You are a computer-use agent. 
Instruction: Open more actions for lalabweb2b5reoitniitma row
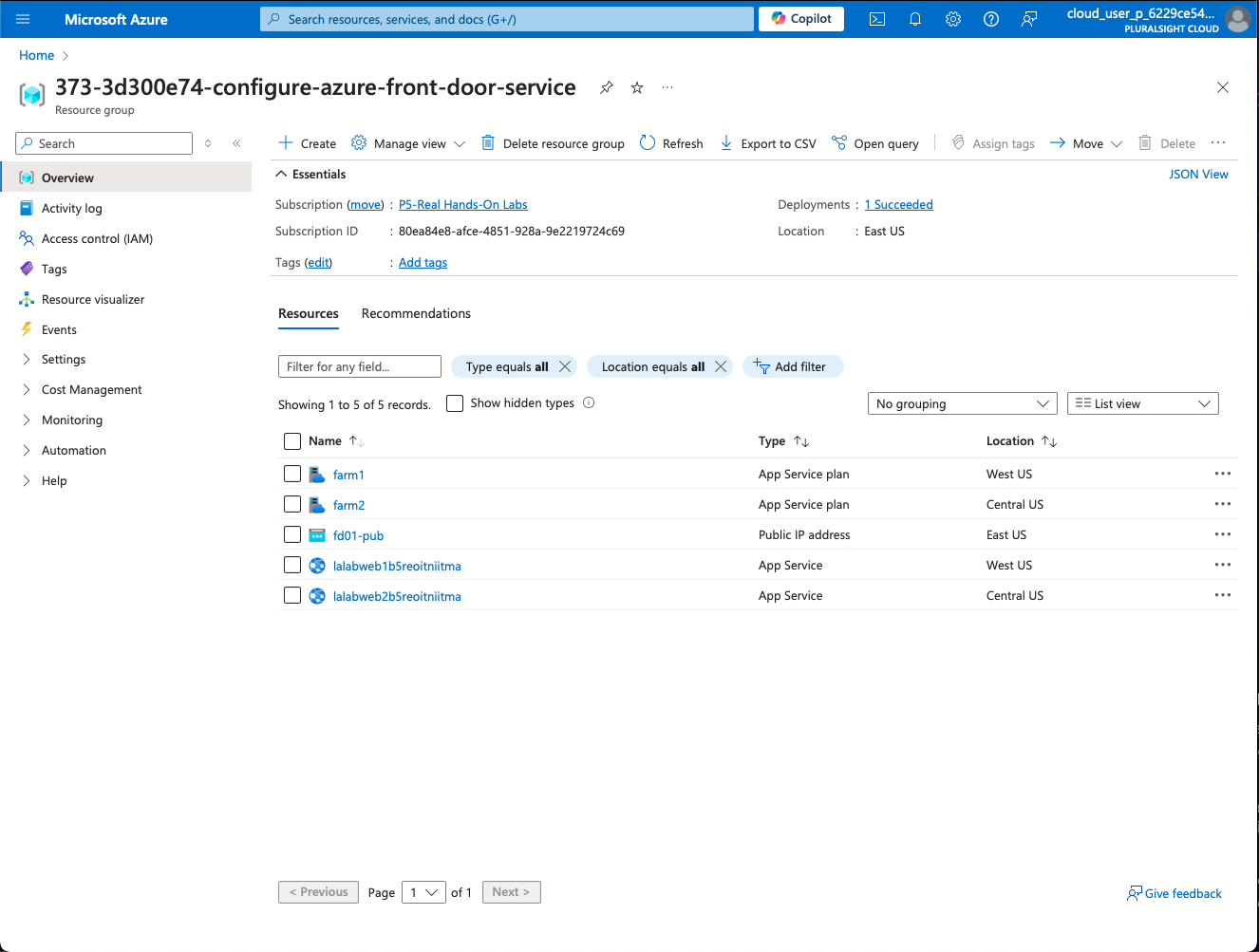[1223, 595]
